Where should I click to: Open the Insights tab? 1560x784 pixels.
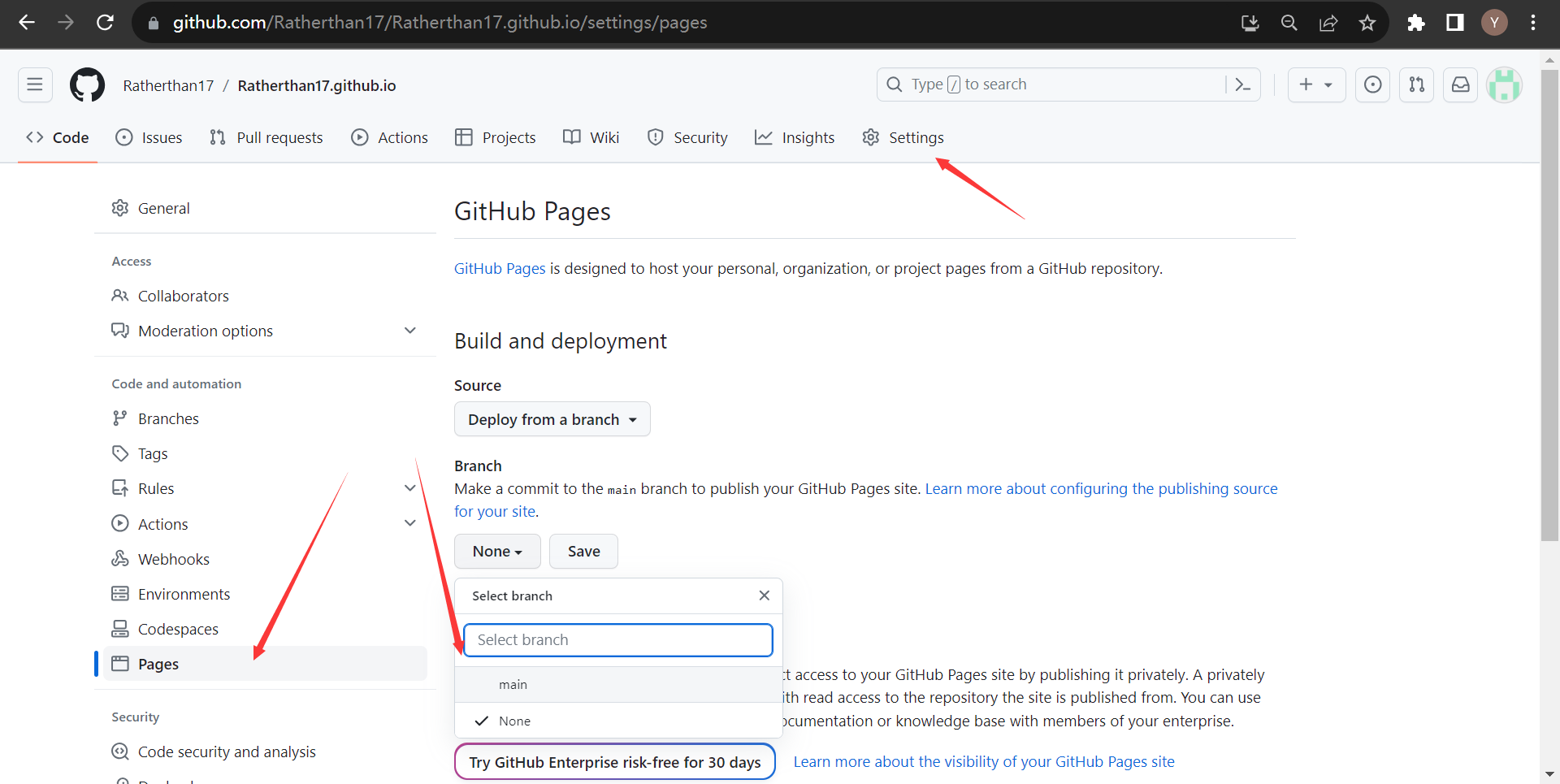pyautogui.click(x=795, y=137)
